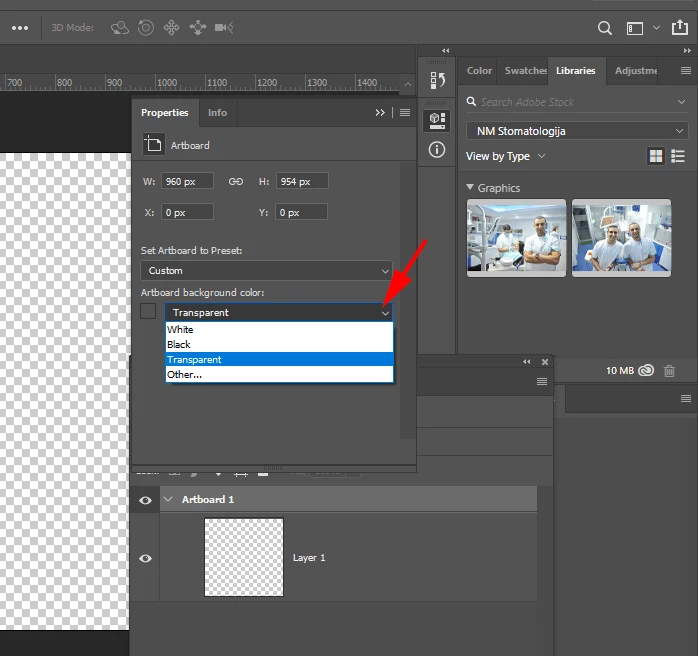Switch to the Swatches tab
This screenshot has width=698, height=656.
coord(525,70)
